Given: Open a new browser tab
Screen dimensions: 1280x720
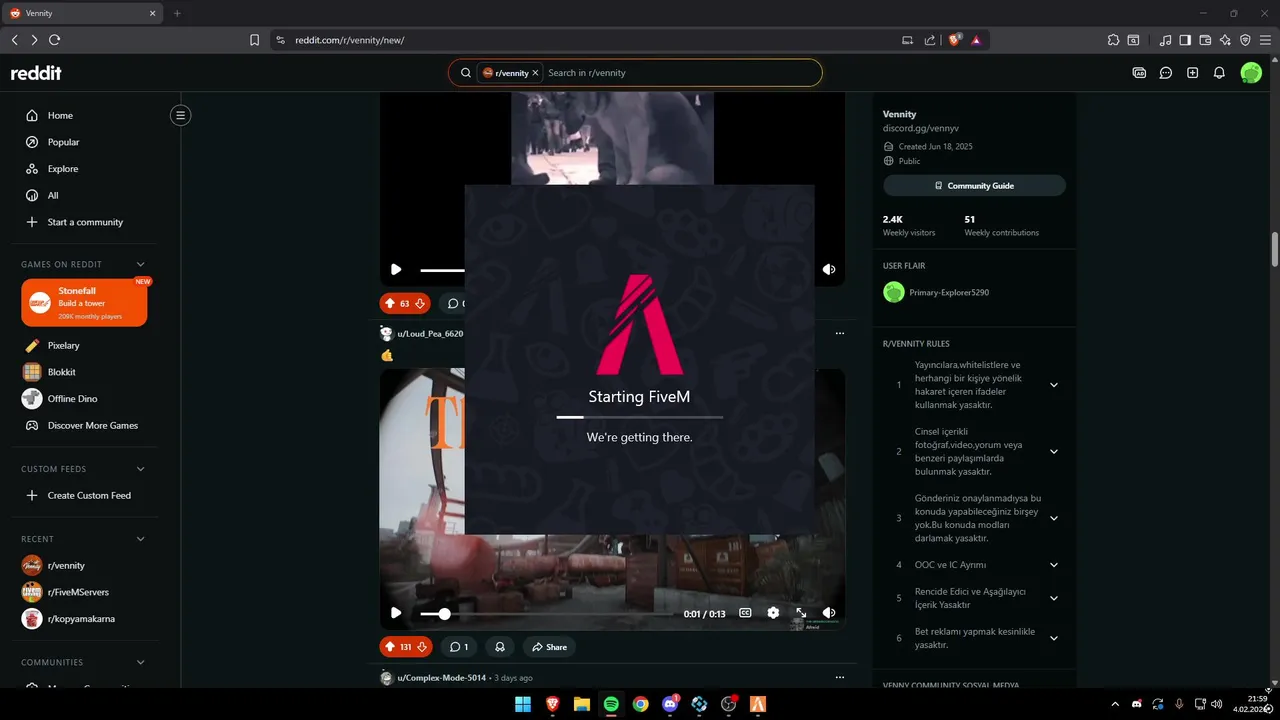Looking at the screenshot, I should (x=177, y=13).
